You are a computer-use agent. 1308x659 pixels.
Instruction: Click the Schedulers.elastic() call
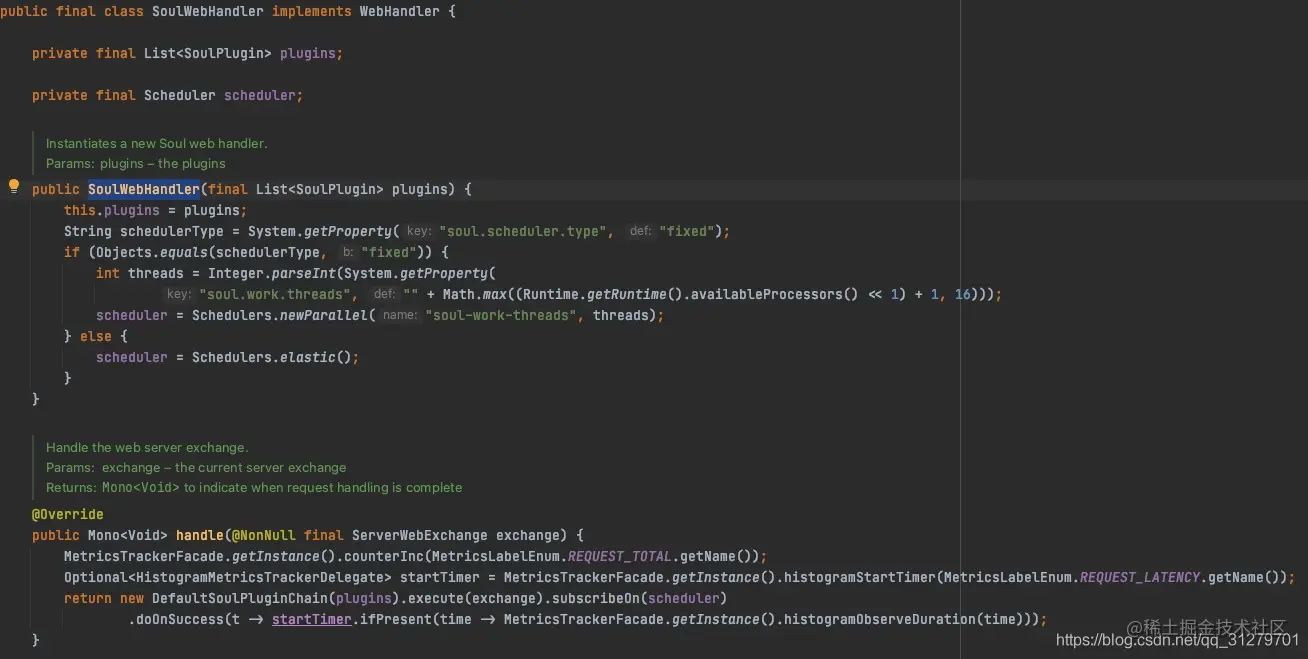point(272,357)
